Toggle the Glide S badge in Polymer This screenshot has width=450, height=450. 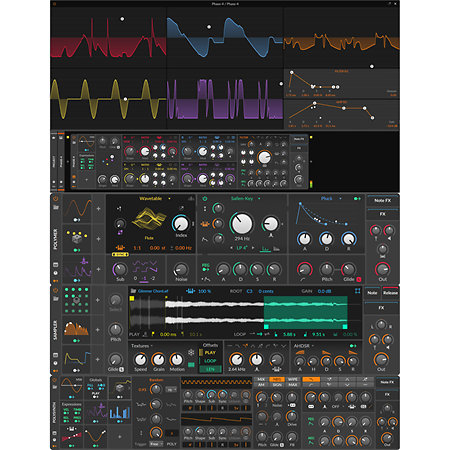point(359,279)
